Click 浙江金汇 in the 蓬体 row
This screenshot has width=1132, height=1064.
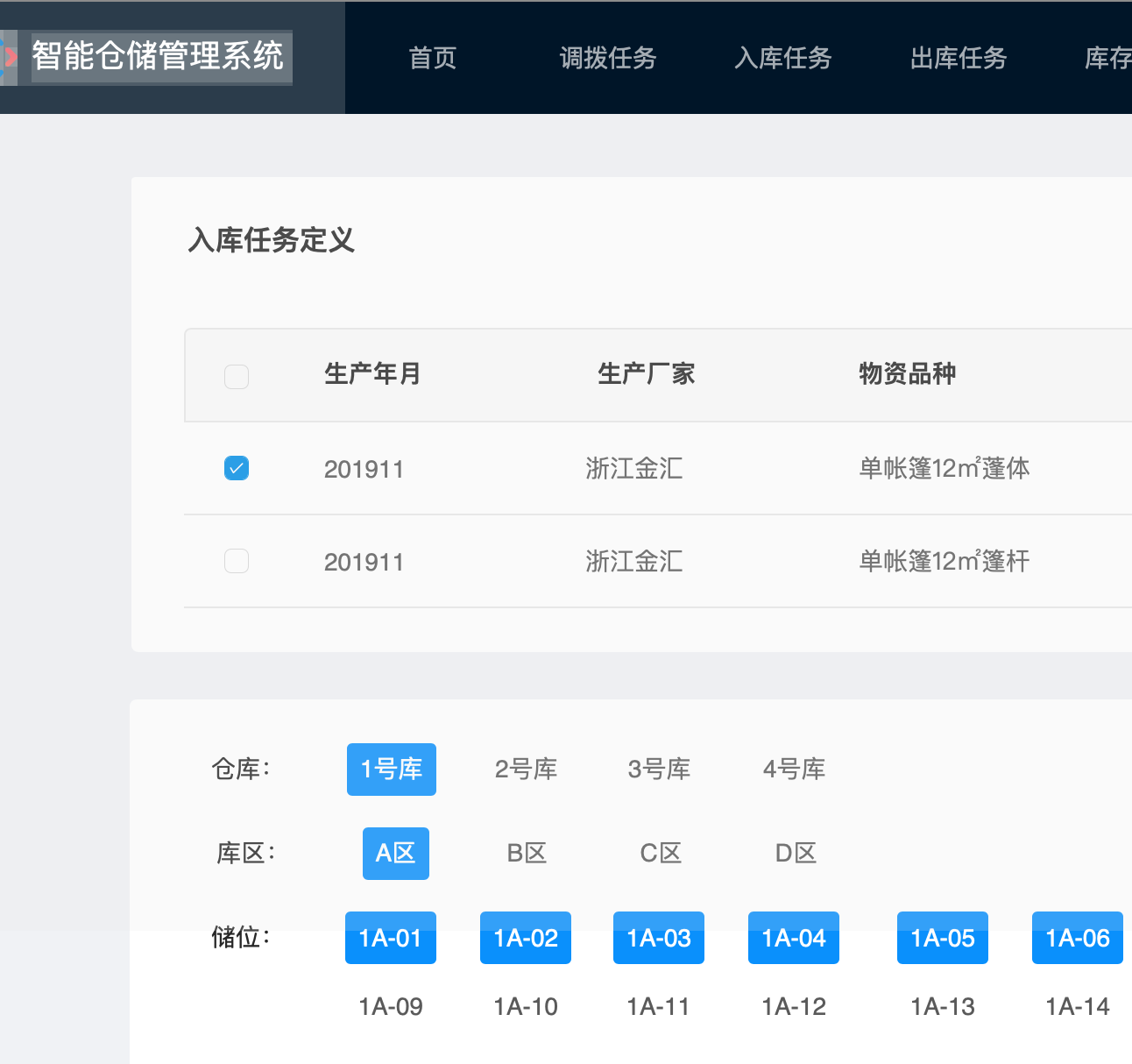click(x=634, y=468)
